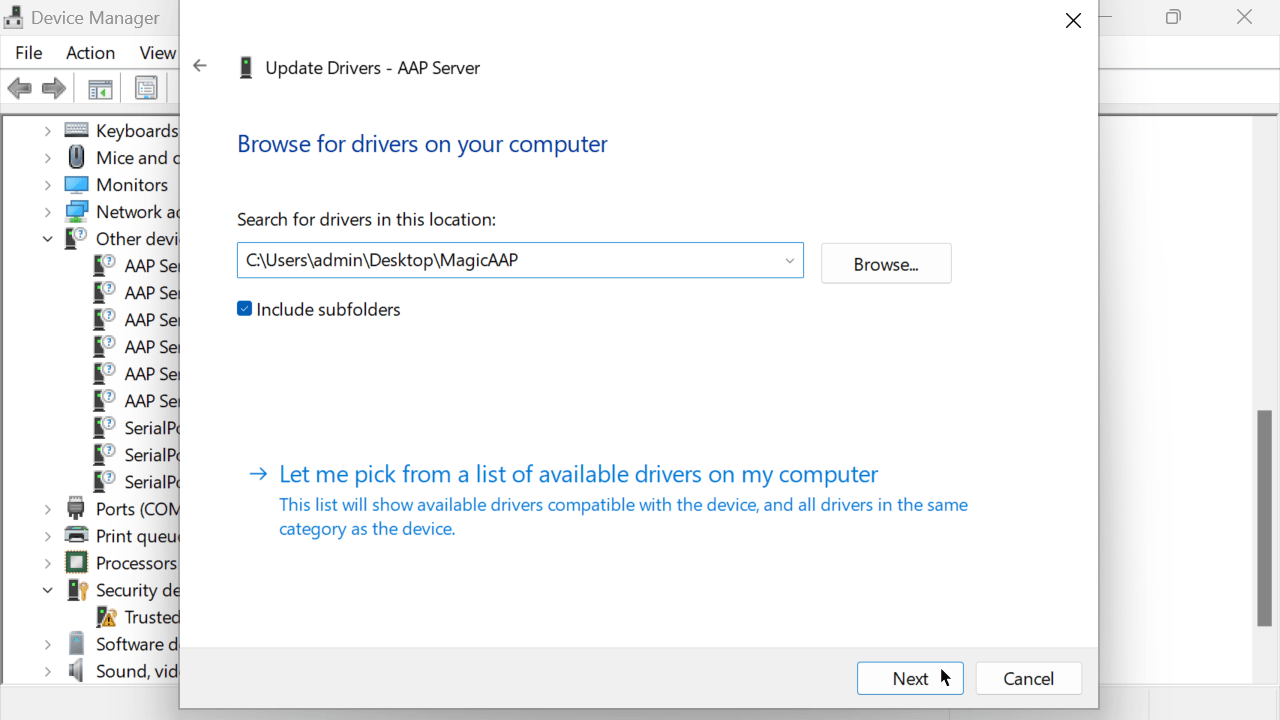The width and height of the screenshot is (1280, 720).
Task: Select the Keyboards device category icon
Action: coord(77,131)
